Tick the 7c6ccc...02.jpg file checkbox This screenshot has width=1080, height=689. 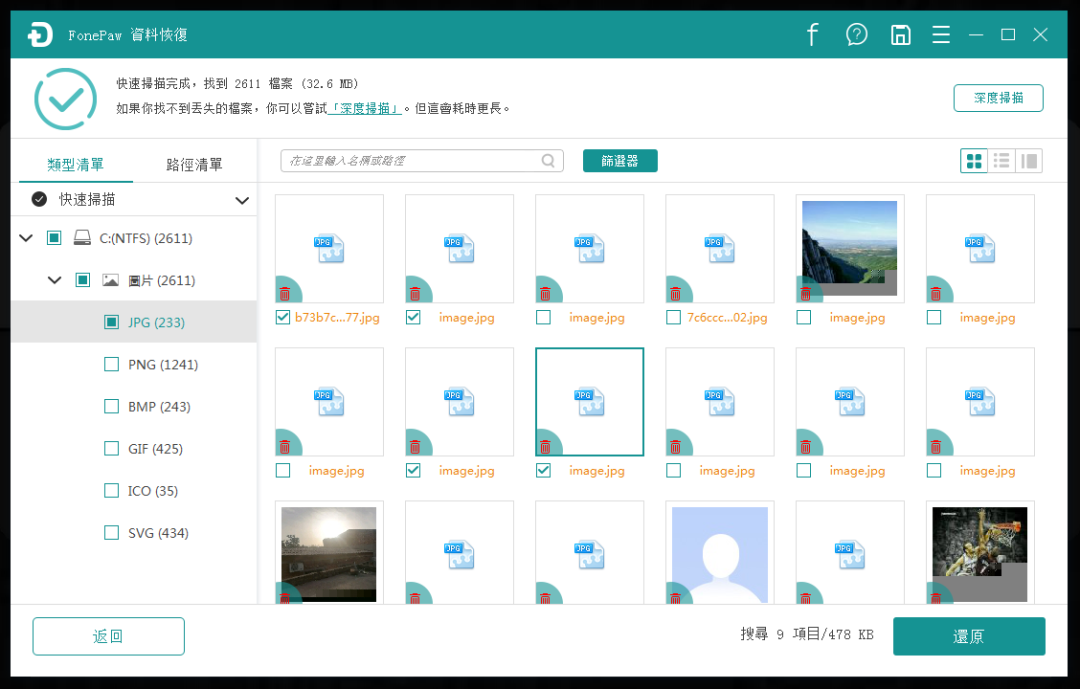673,318
